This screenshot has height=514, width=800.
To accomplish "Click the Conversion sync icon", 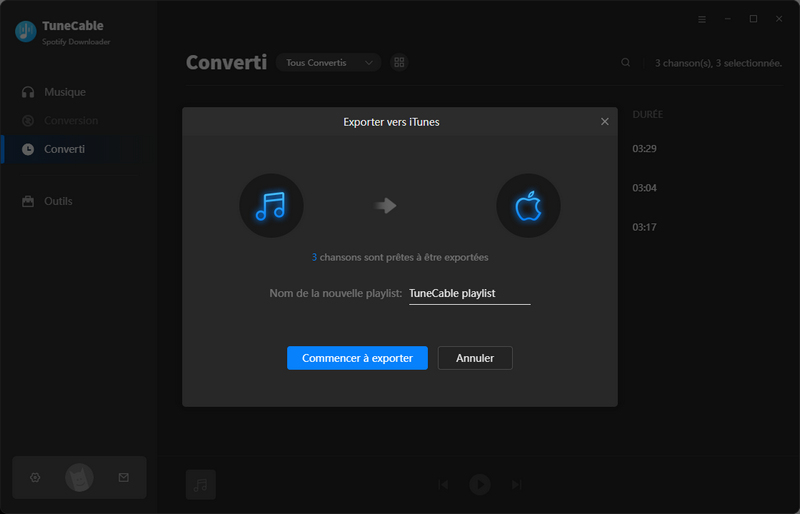I will (28, 120).
